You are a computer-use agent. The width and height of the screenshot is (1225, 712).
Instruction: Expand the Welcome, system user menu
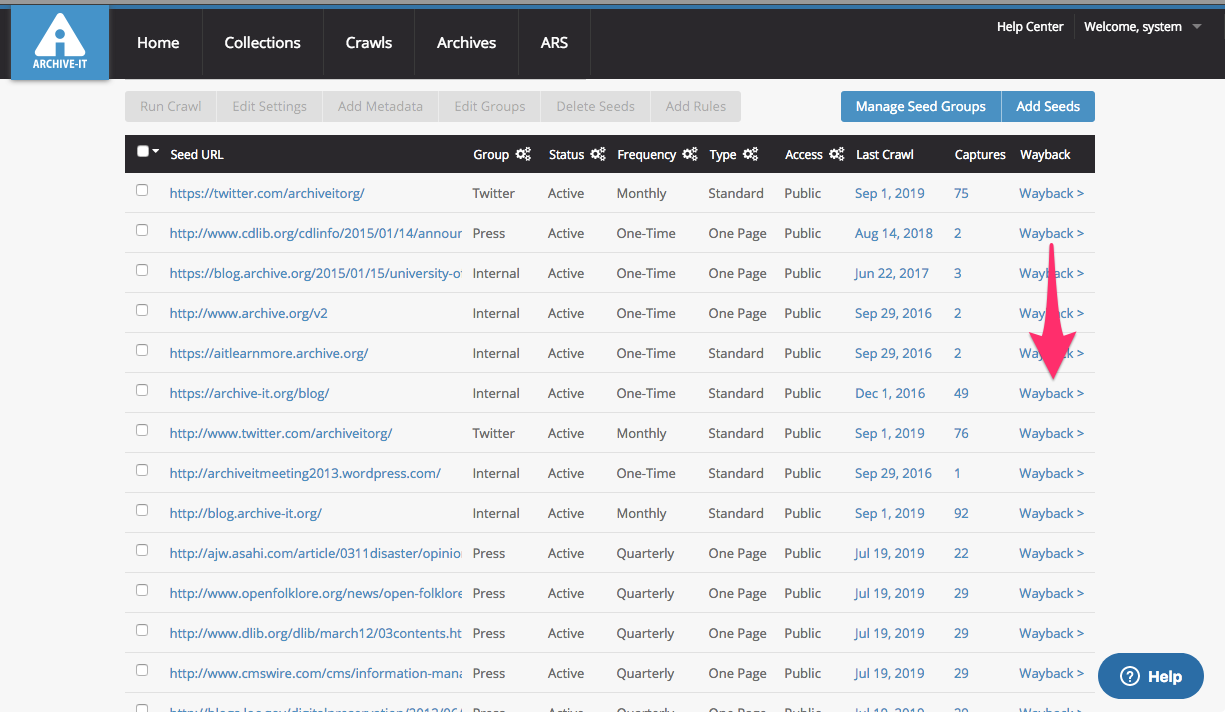tap(1197, 27)
